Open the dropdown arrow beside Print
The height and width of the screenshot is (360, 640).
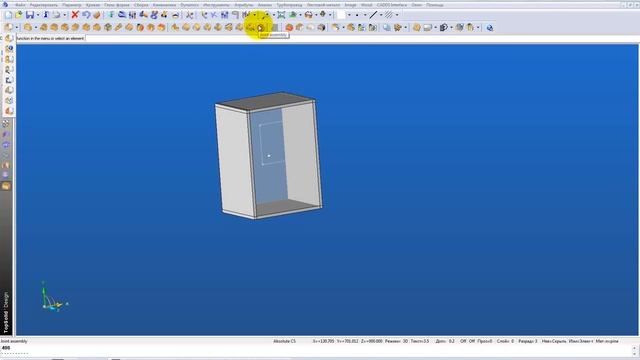(64, 15)
